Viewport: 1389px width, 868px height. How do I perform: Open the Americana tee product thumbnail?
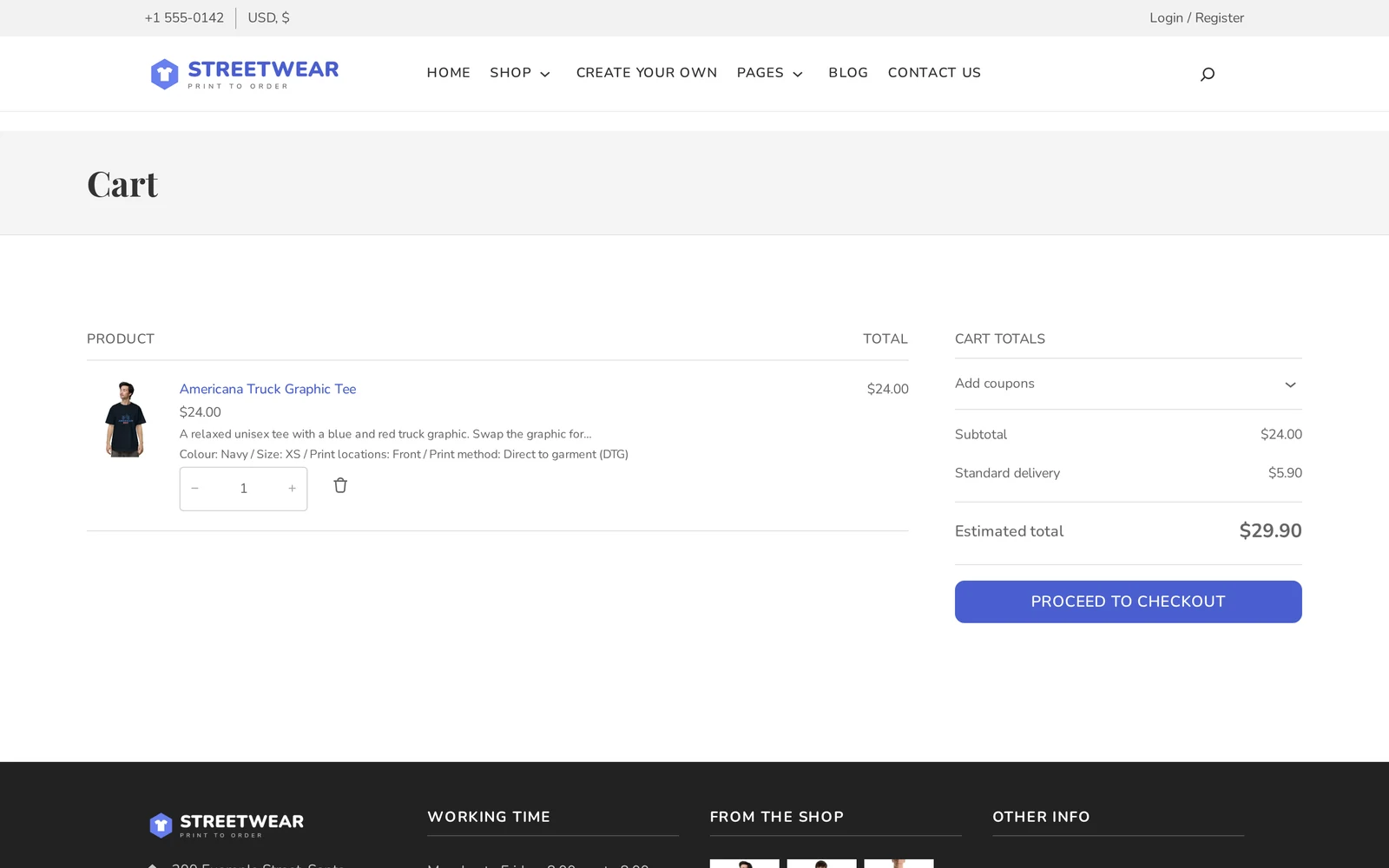tap(126, 419)
